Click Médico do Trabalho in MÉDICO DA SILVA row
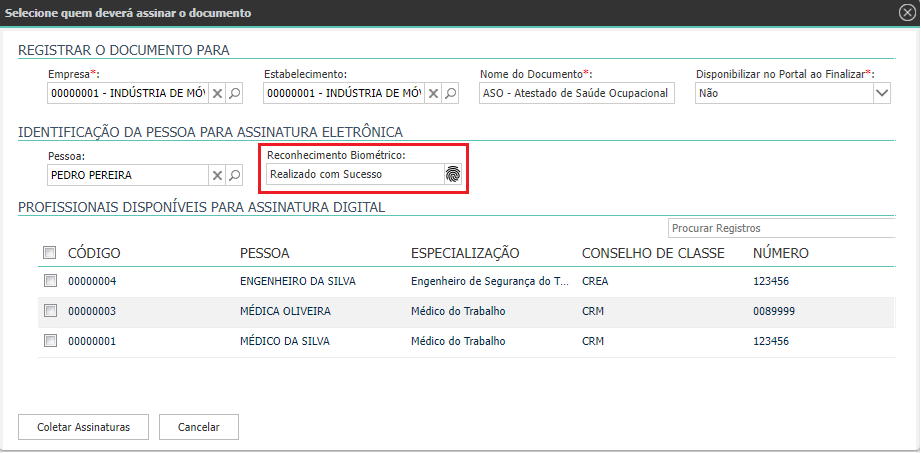Viewport: 921px width, 453px height. tap(458, 341)
